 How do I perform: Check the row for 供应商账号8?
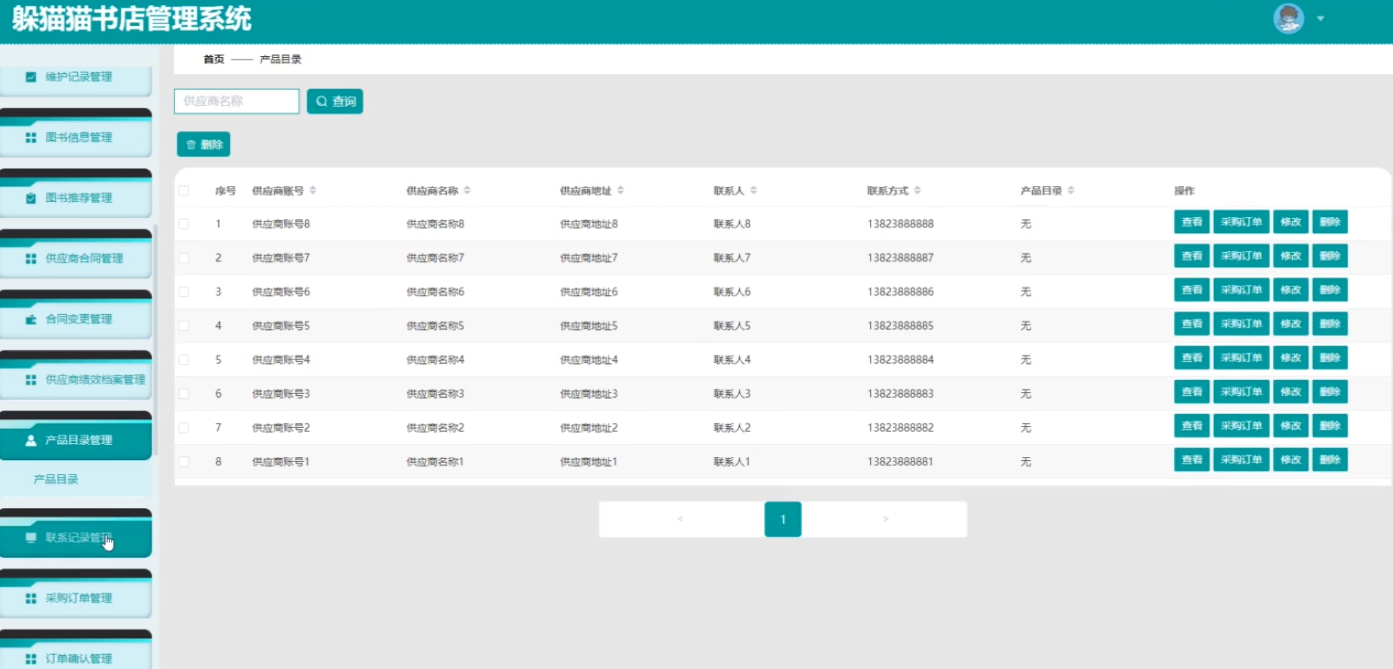pos(183,224)
